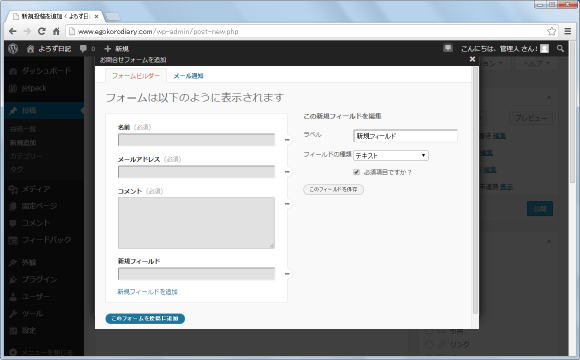The height and width of the screenshot is (360, 580).
Task: Bookmark this page with the star icon
Action: (x=552, y=31)
